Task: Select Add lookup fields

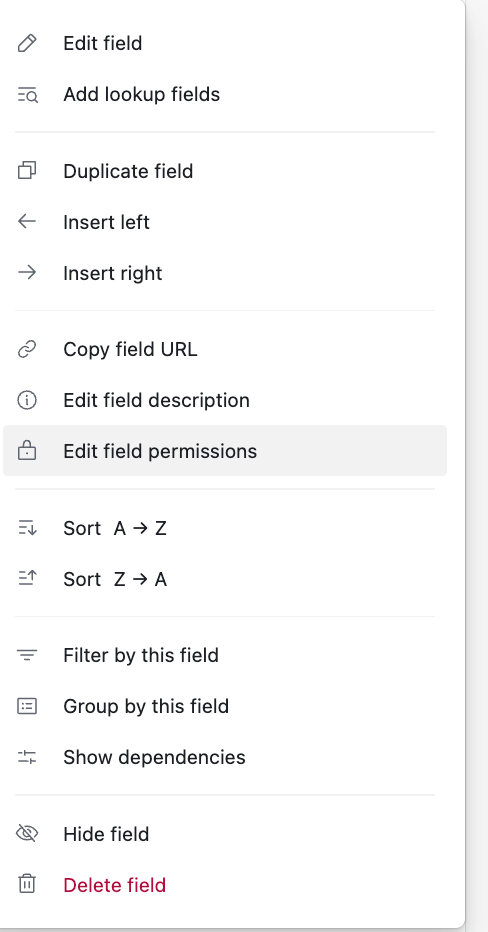Action: coord(225,95)
